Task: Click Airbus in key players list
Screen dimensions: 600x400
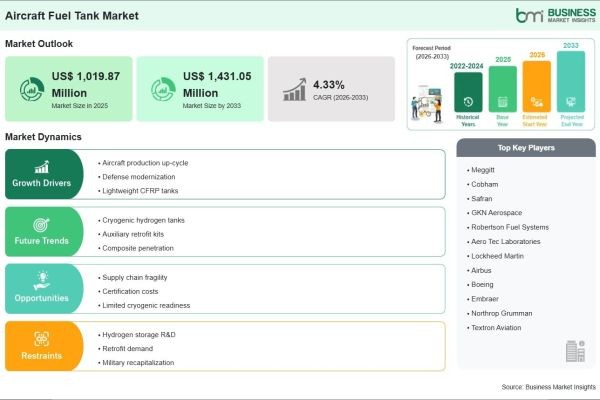Action: click(479, 270)
